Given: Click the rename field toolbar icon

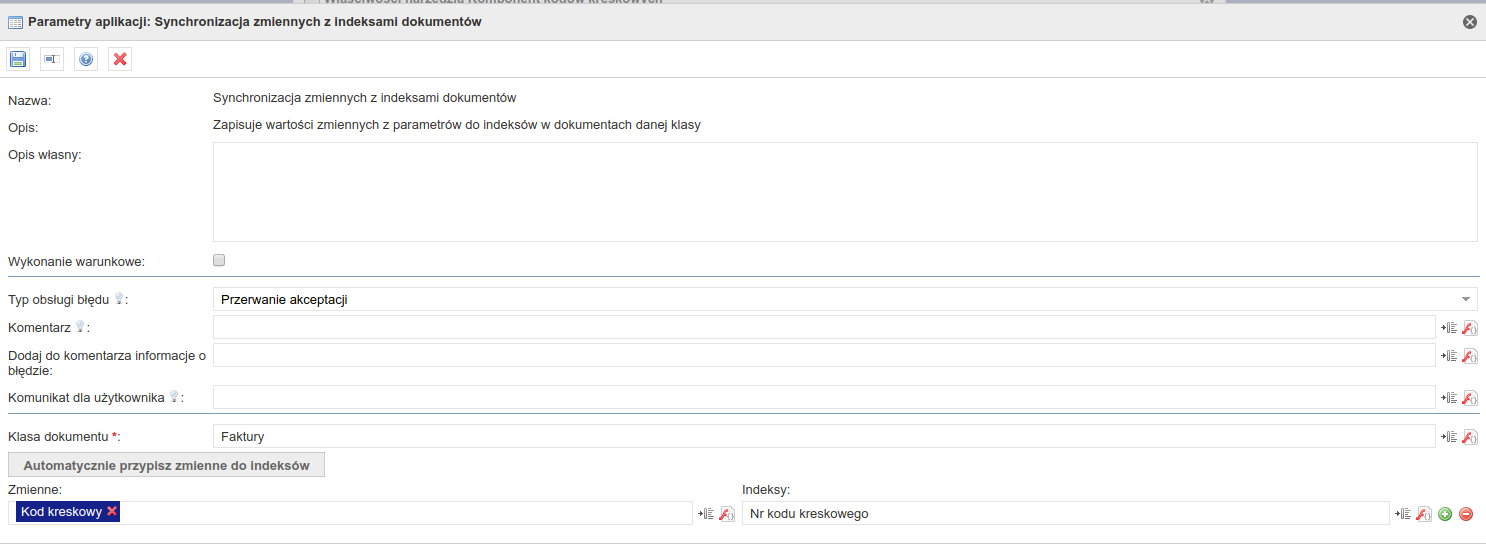Looking at the screenshot, I should click(52, 59).
